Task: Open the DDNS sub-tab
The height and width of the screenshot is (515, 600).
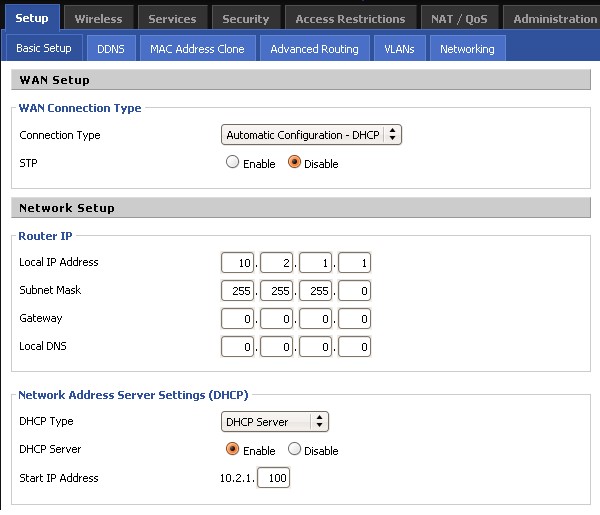Action: [x=111, y=49]
